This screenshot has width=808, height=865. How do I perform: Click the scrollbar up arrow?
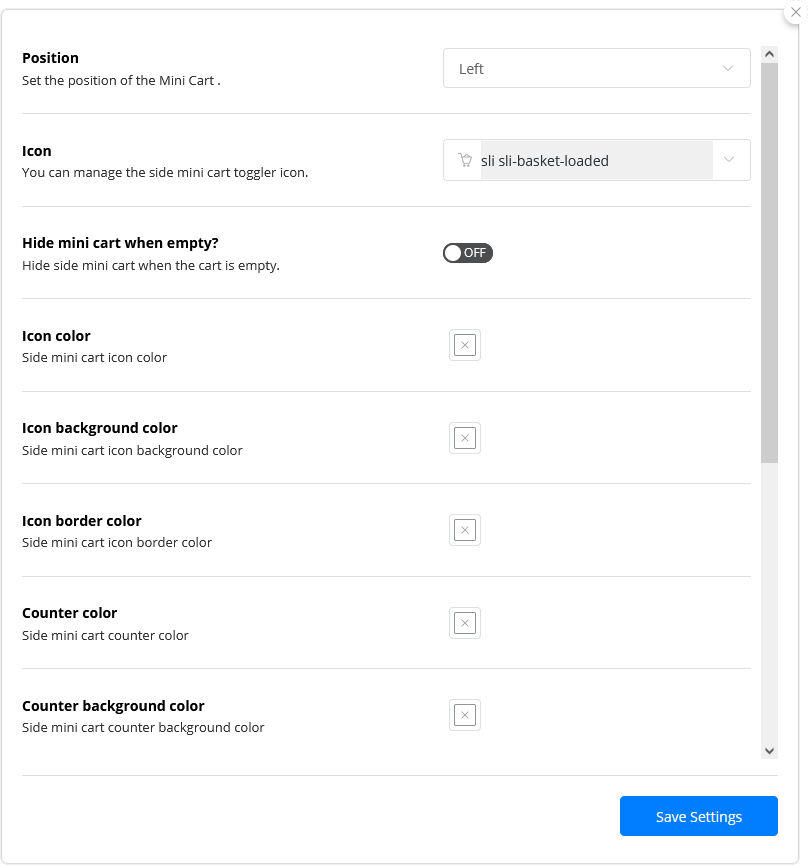(x=769, y=54)
